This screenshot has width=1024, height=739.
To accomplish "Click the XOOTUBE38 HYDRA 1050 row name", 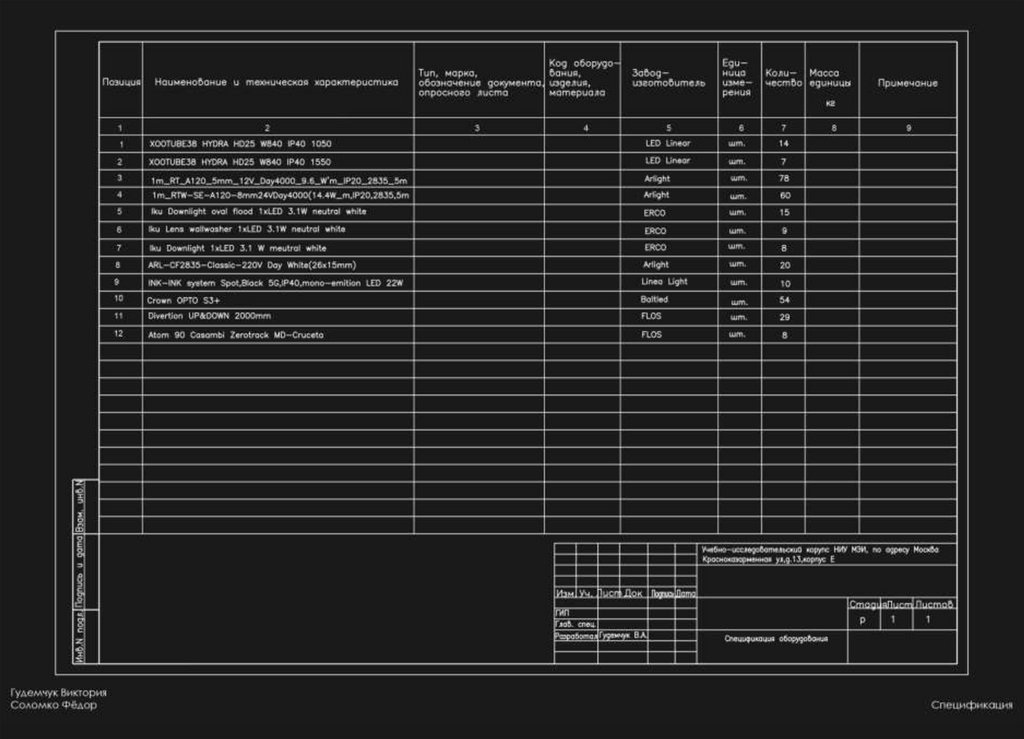I will [240, 144].
